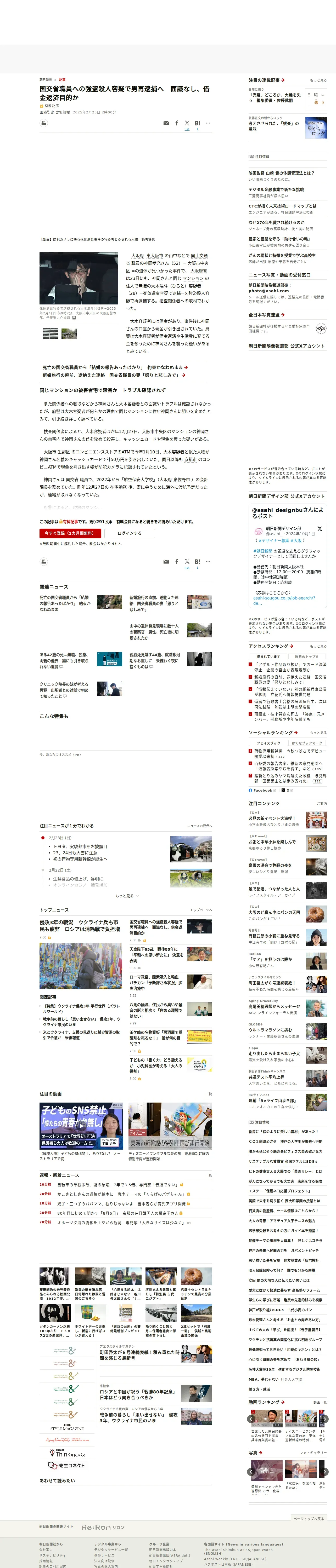Click X icon below the article

point(187,561)
